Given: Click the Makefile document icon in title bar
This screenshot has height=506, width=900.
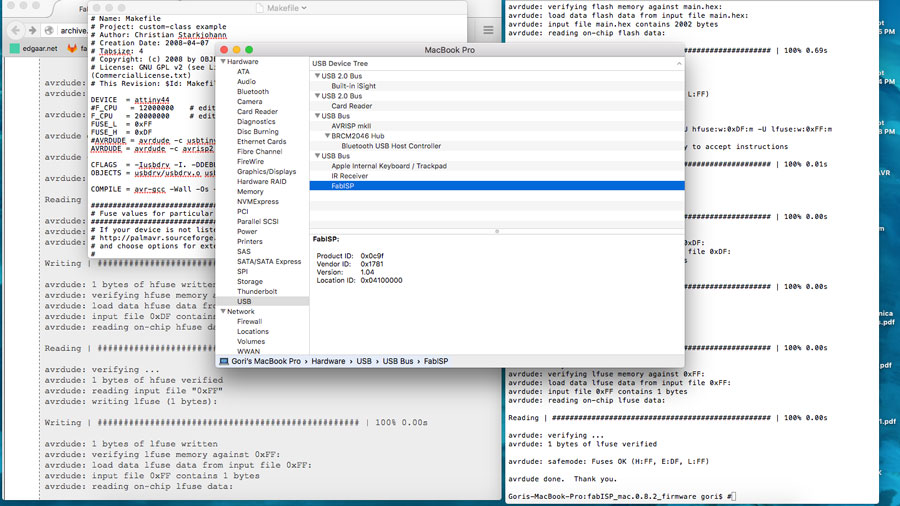Looking at the screenshot, I should [x=260, y=8].
